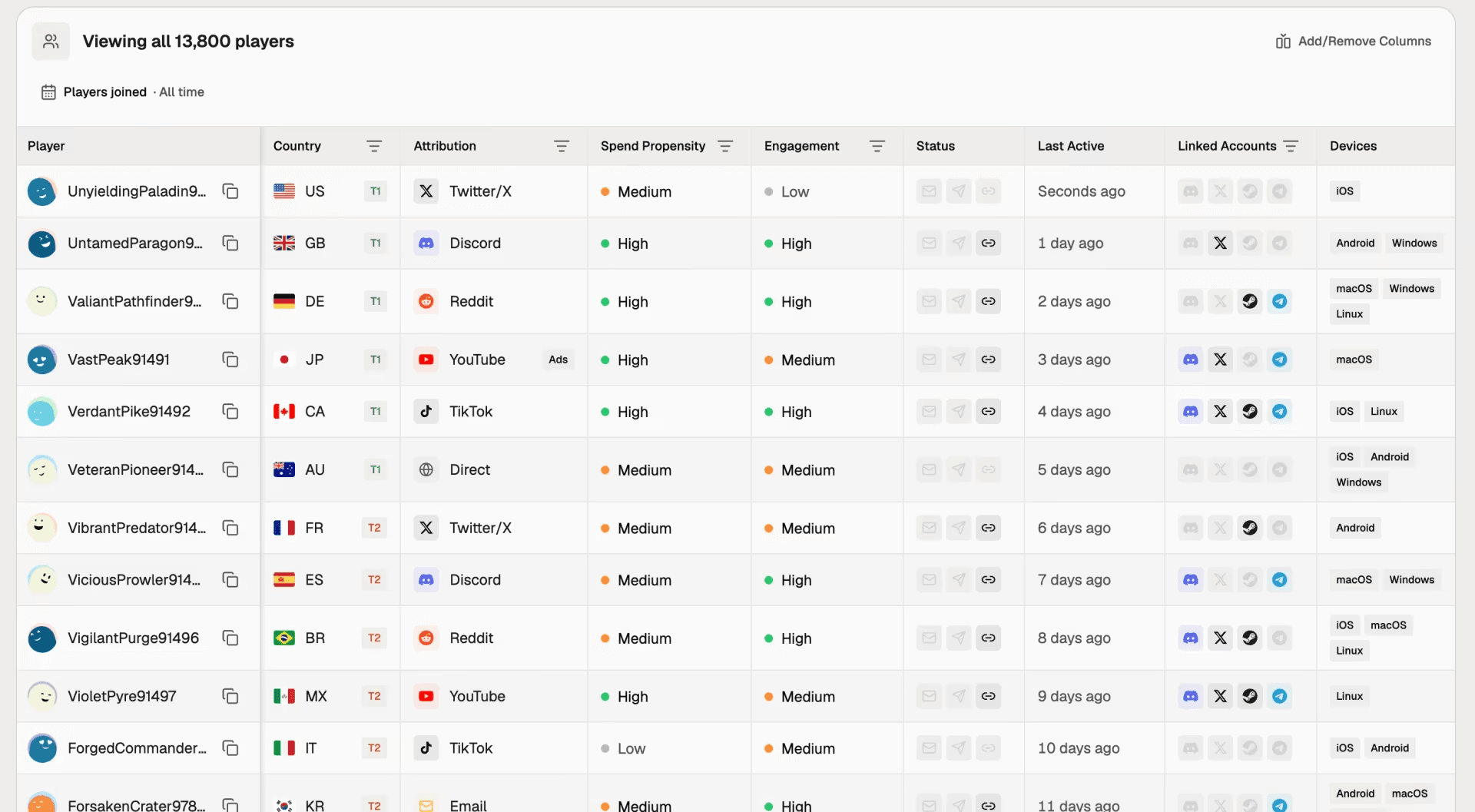Click Android device tag for VibrantPredator
Image resolution: width=1475 pixels, height=812 pixels.
point(1355,528)
